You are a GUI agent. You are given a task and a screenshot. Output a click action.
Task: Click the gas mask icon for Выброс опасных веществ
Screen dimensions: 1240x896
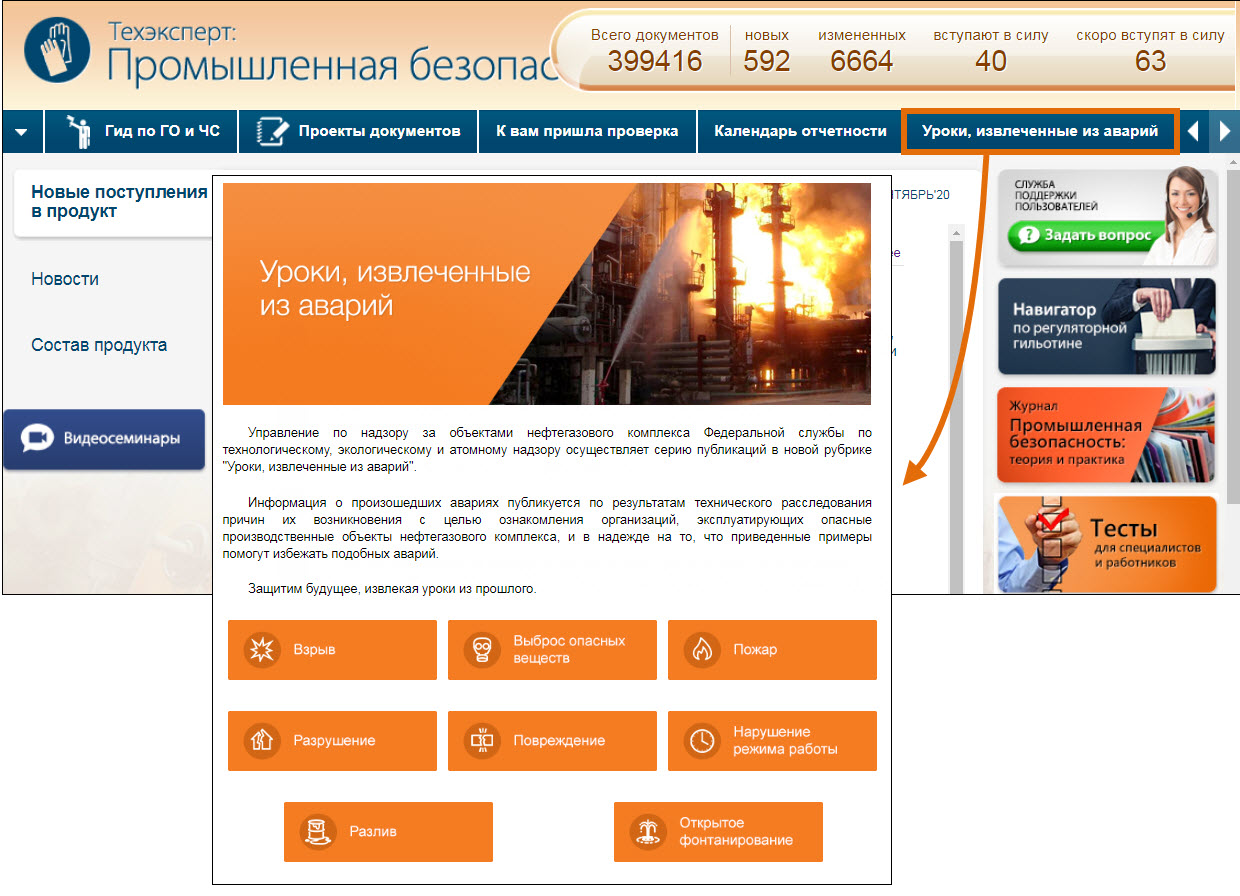point(482,650)
